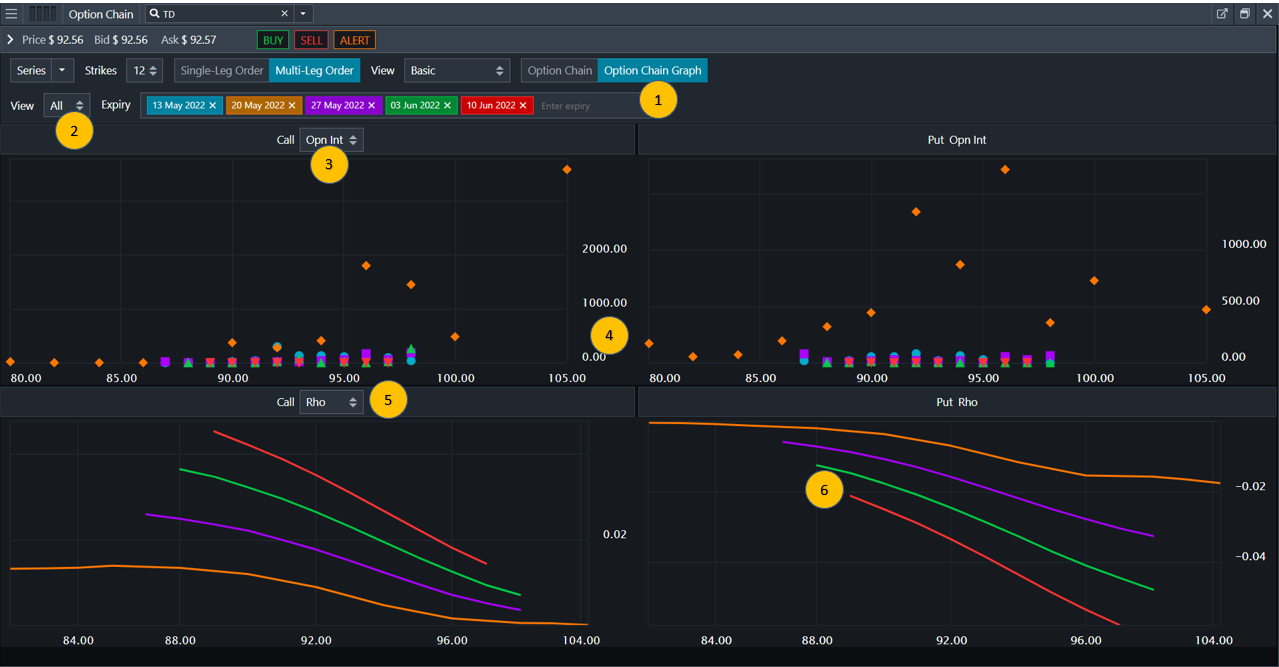Click the search magnifier icon
The height and width of the screenshot is (667, 1279).
pyautogui.click(x=155, y=14)
